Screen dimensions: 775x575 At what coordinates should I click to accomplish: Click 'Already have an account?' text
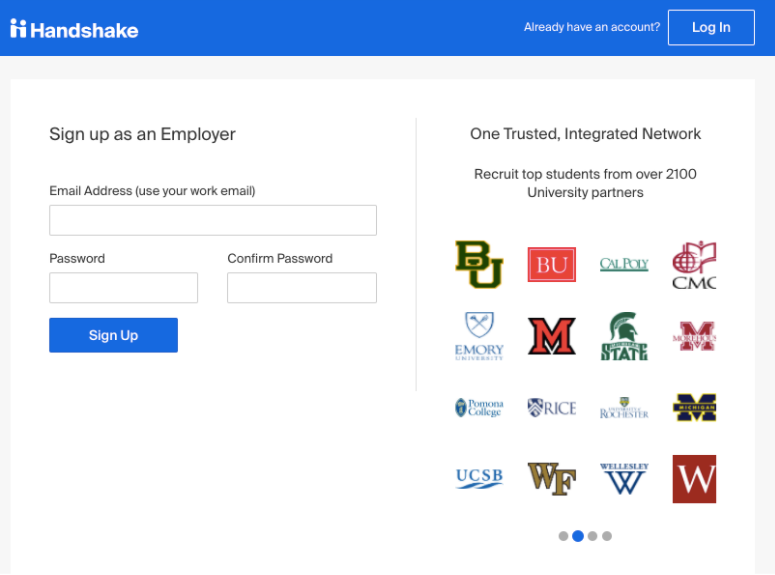click(592, 27)
